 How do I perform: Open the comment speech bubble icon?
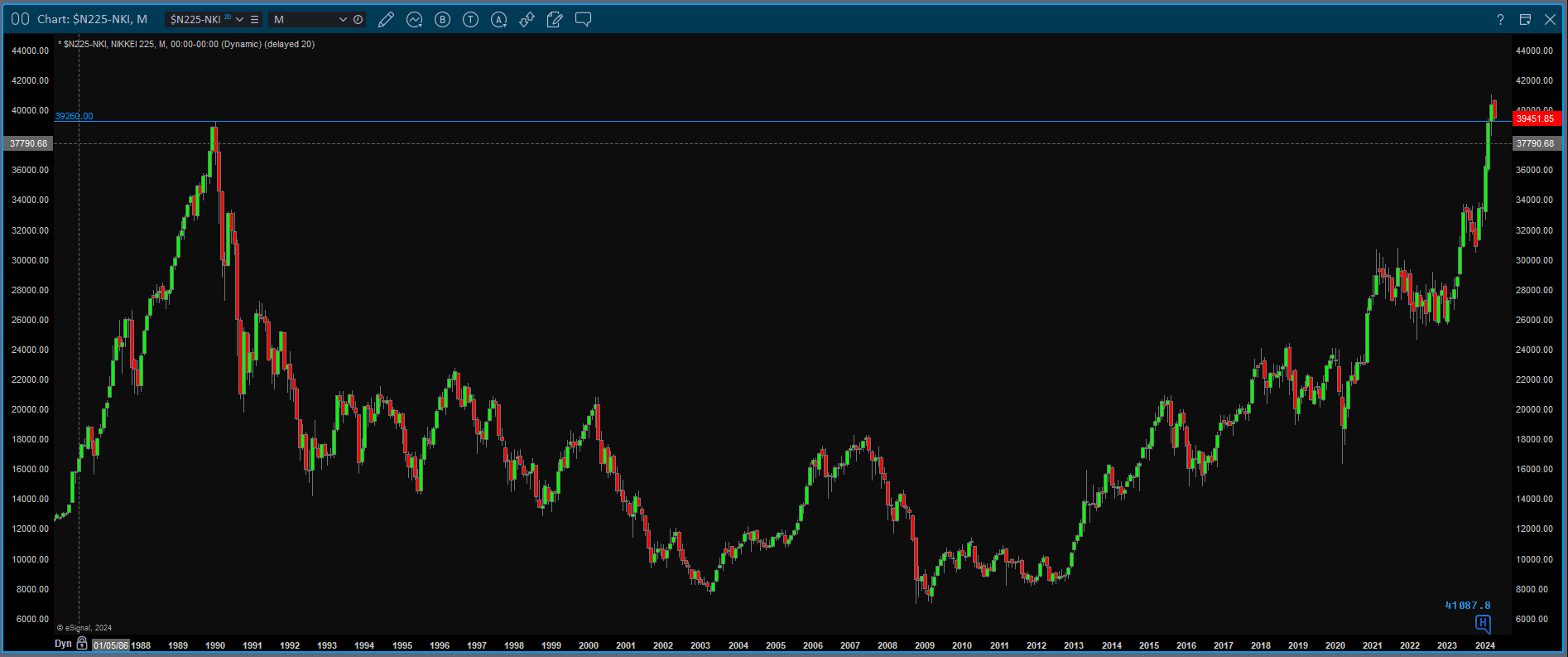583,20
